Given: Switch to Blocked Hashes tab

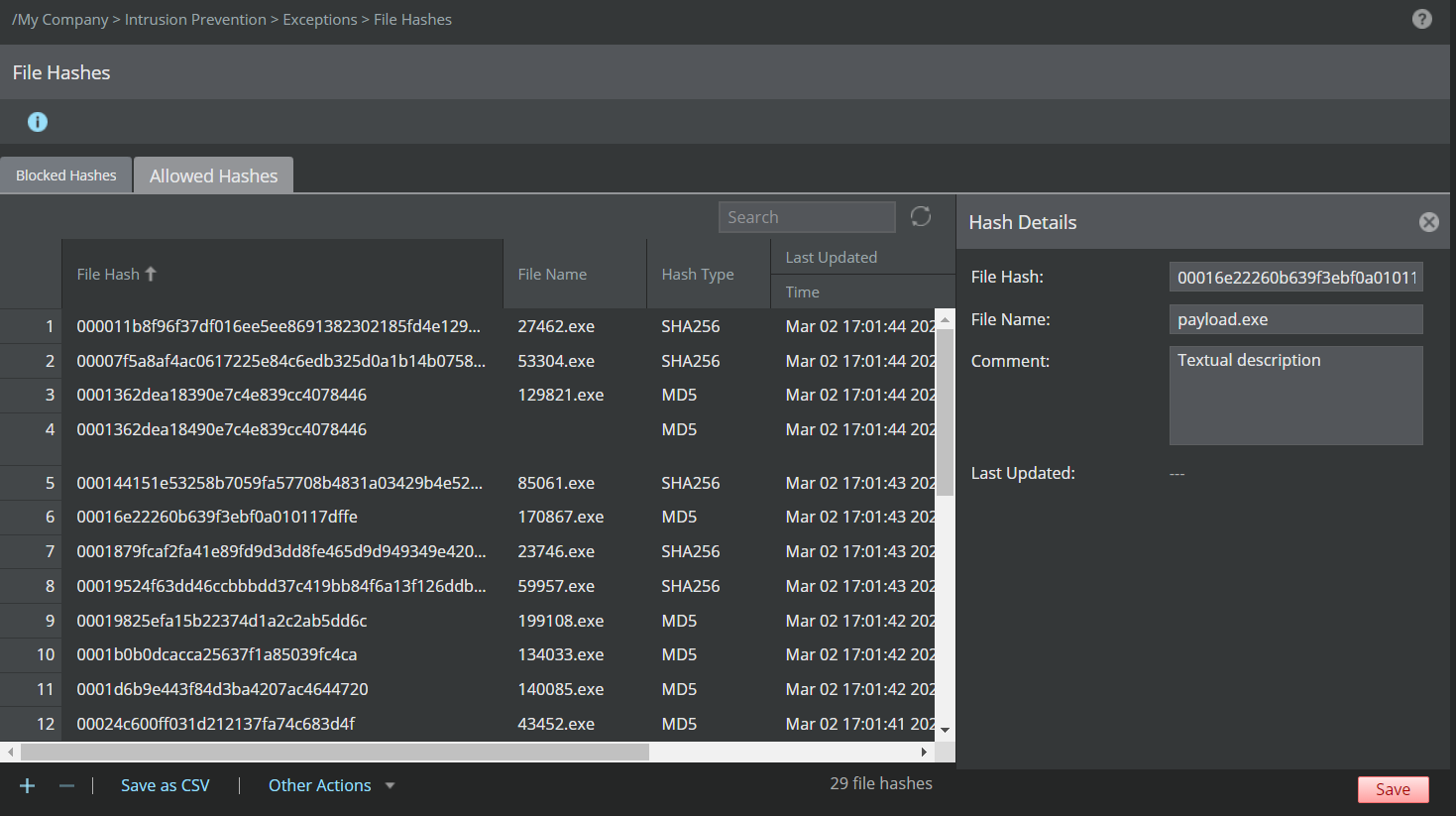Looking at the screenshot, I should point(66,175).
